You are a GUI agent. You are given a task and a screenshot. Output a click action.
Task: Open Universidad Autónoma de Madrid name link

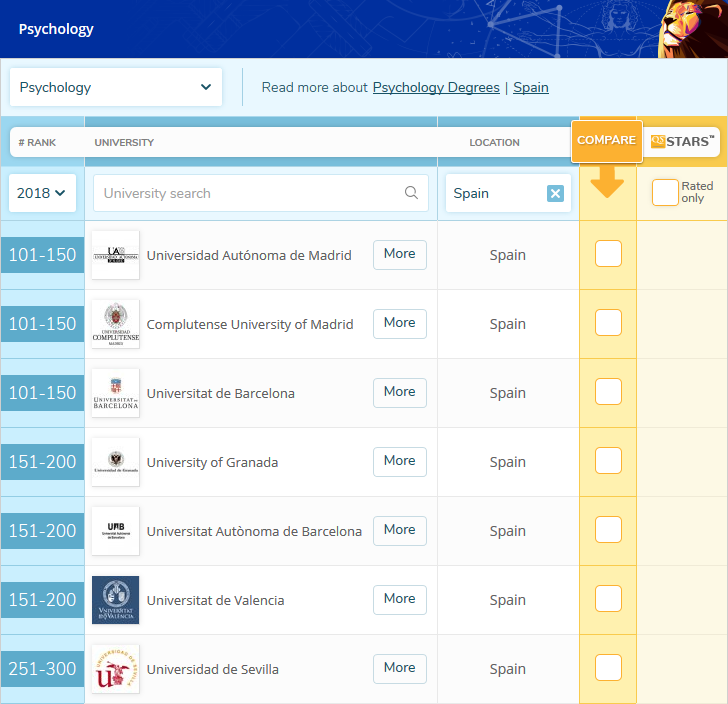click(x=249, y=255)
